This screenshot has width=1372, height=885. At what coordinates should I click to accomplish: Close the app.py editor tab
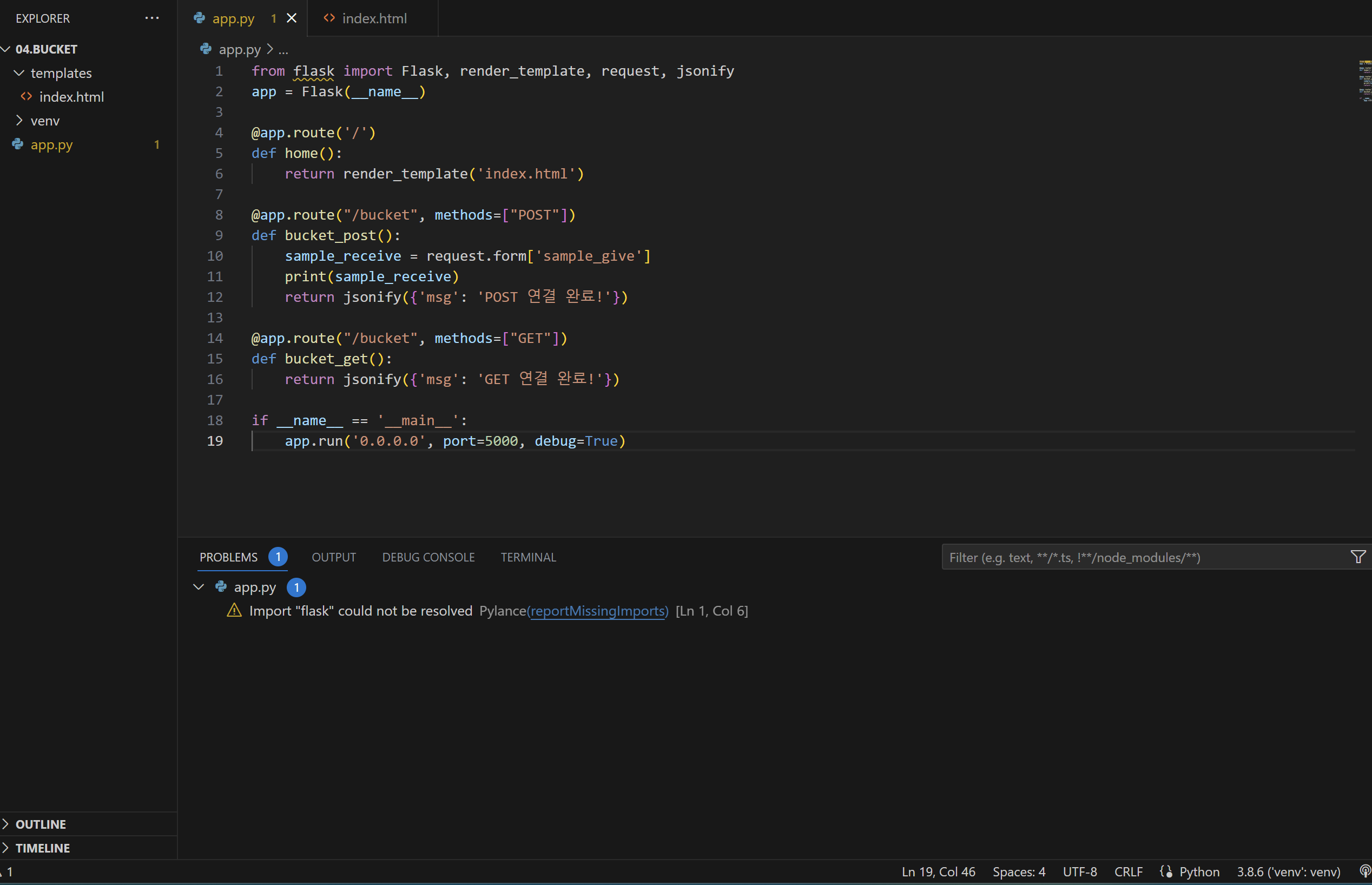click(x=292, y=18)
